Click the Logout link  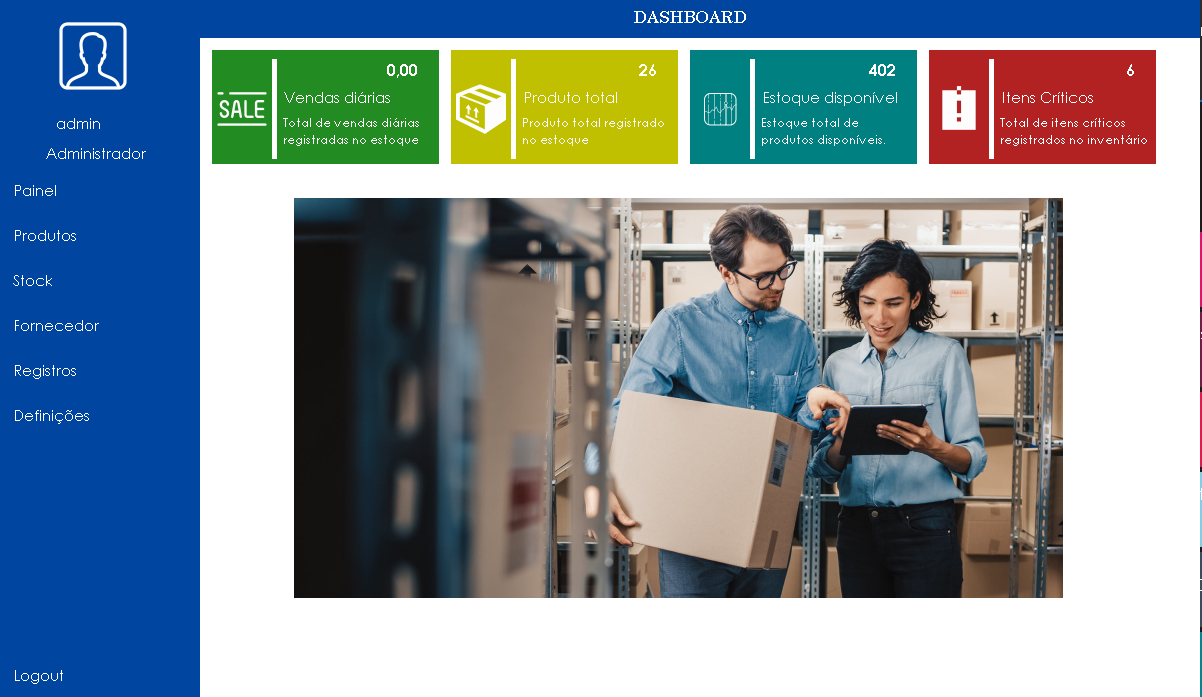[39, 676]
